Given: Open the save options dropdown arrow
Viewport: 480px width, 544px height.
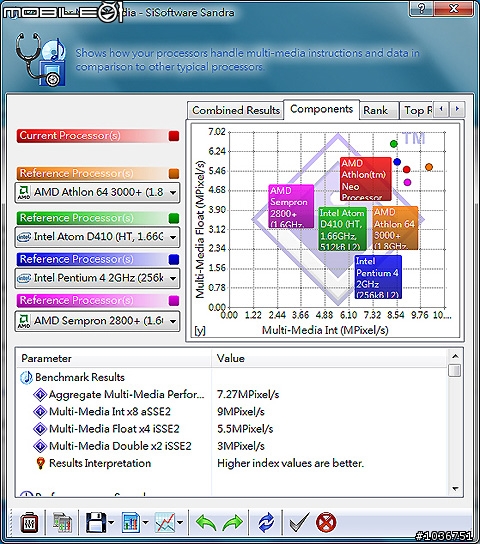Looking at the screenshot, I should tap(111, 522).
